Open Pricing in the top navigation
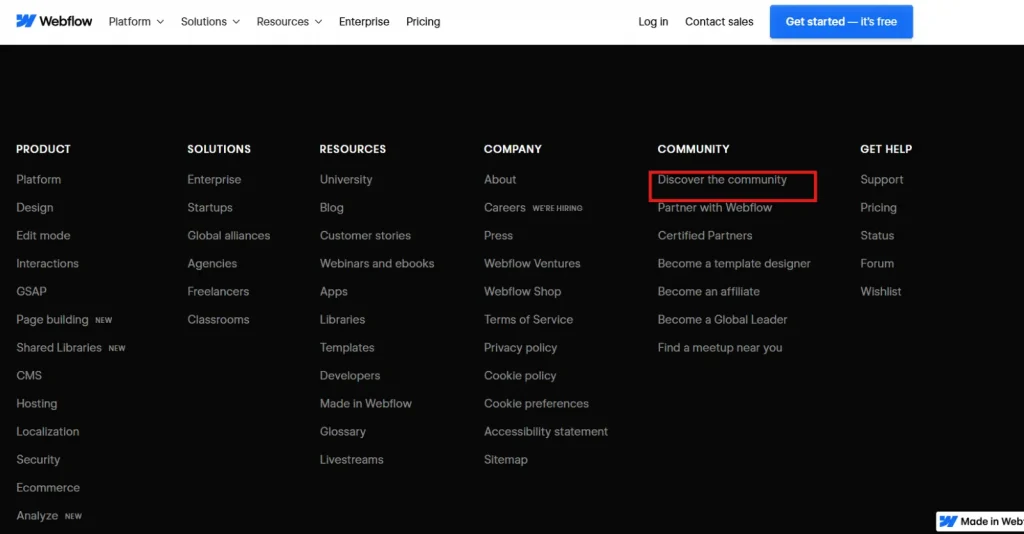 (x=423, y=22)
